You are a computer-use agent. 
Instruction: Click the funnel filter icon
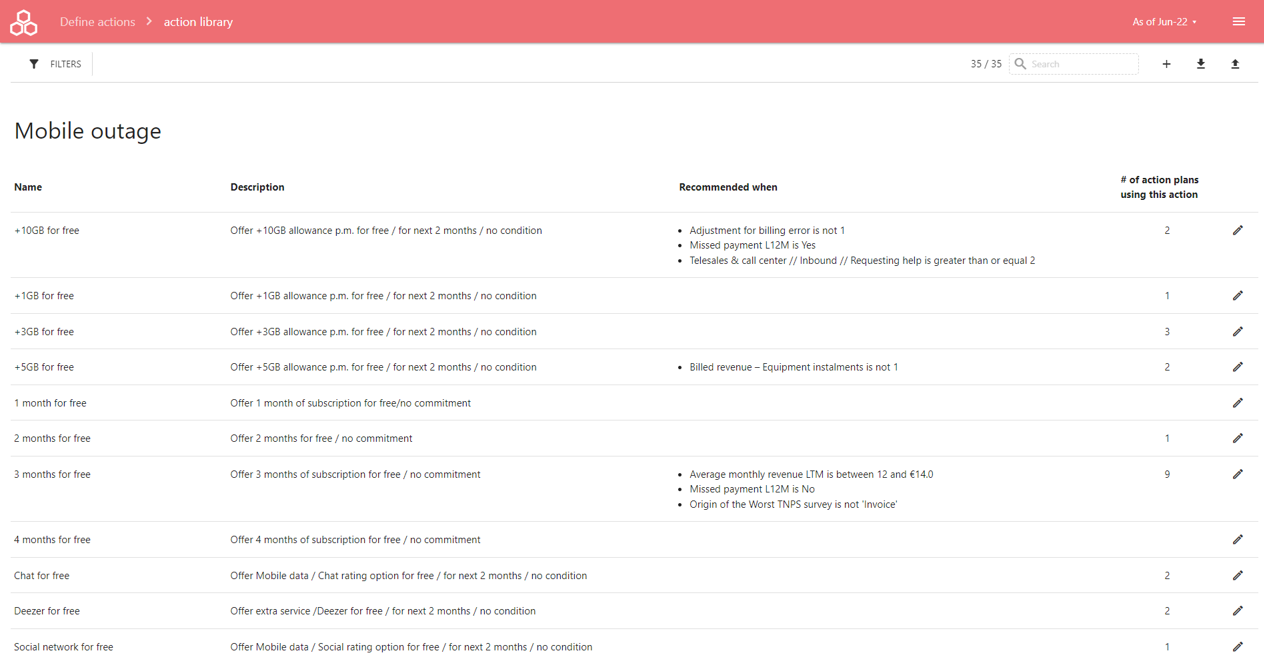(x=34, y=64)
